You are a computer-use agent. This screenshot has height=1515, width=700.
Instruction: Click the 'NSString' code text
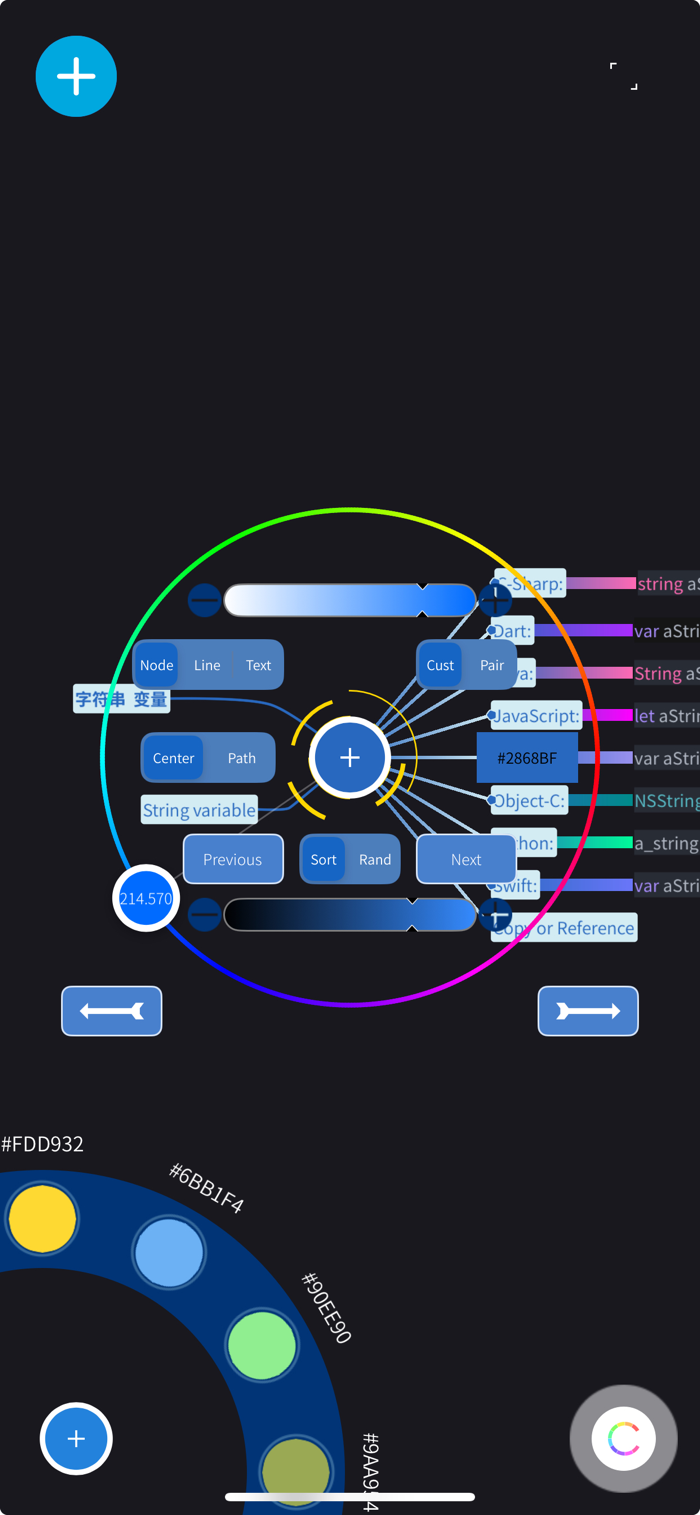pyautogui.click(x=667, y=800)
